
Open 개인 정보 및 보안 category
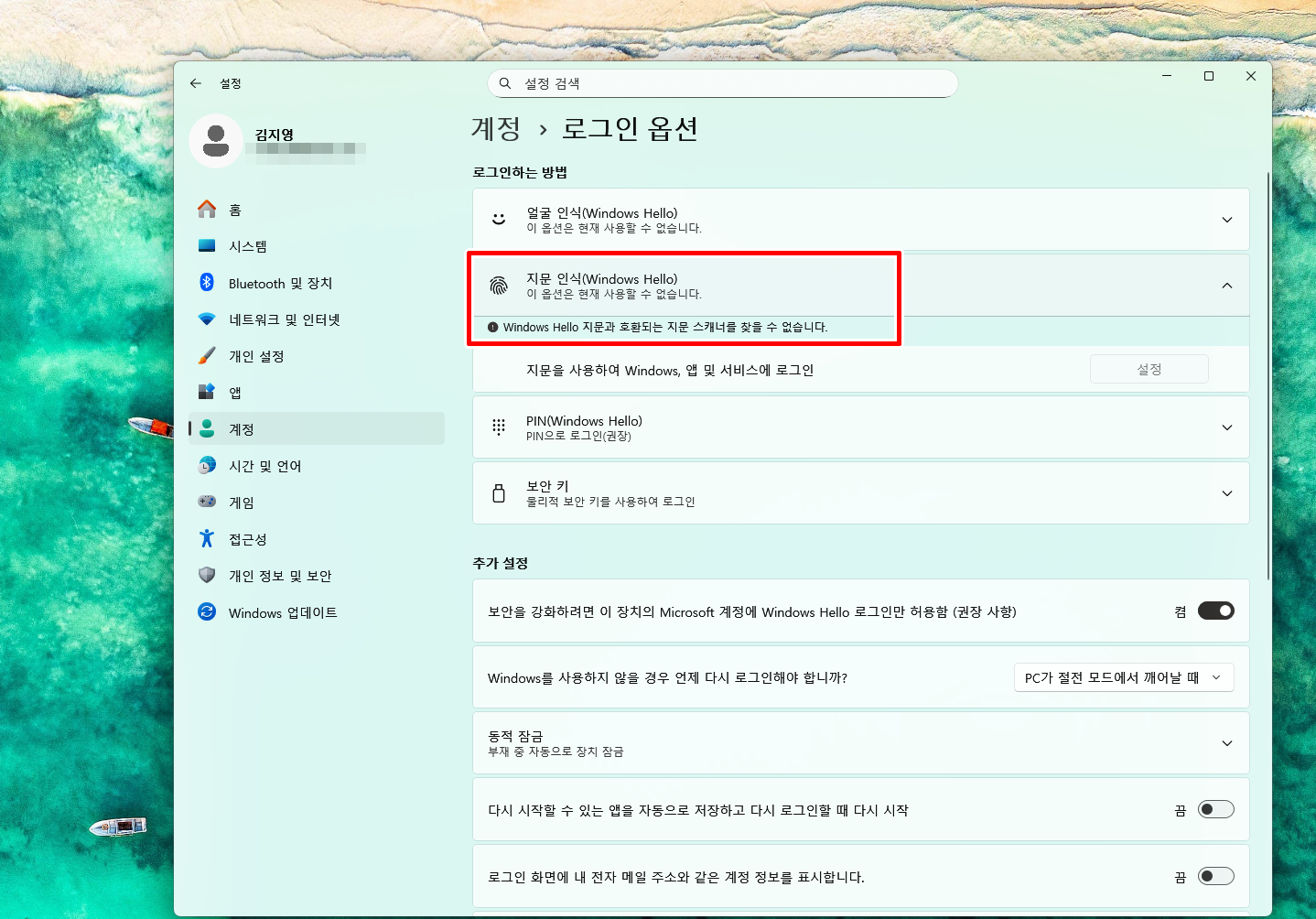tap(317, 576)
